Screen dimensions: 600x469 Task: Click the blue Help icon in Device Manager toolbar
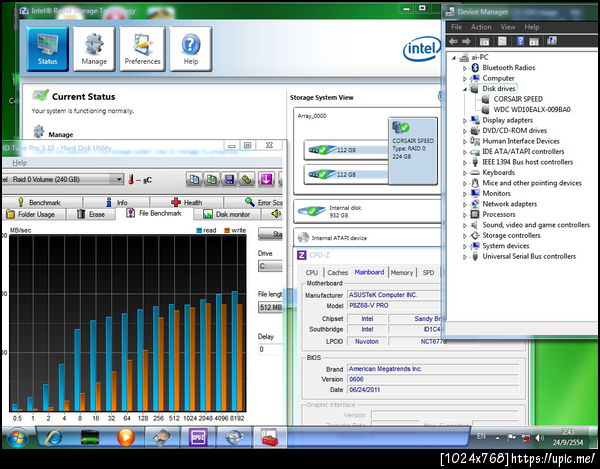tap(520, 41)
